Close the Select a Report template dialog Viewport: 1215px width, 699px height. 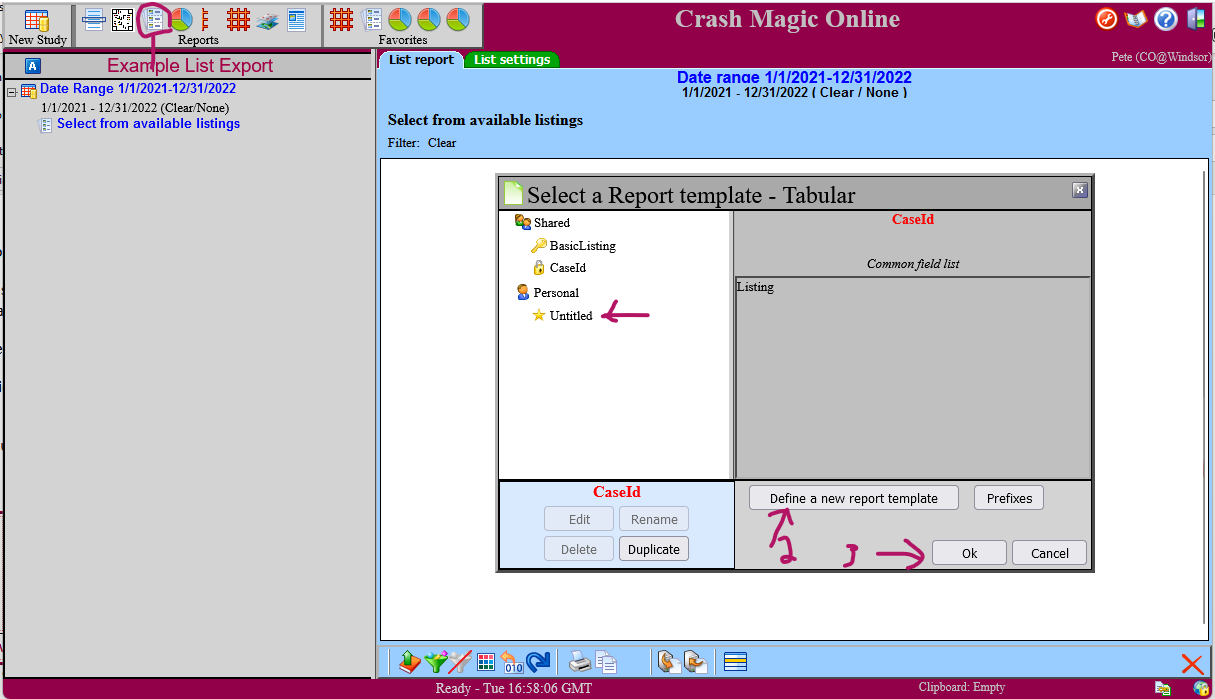[1079, 190]
